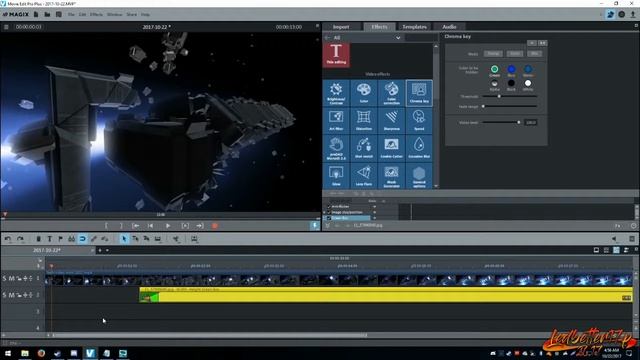Set a marker with the flag icon
The width and height of the screenshot is (640, 360).
click(60, 239)
